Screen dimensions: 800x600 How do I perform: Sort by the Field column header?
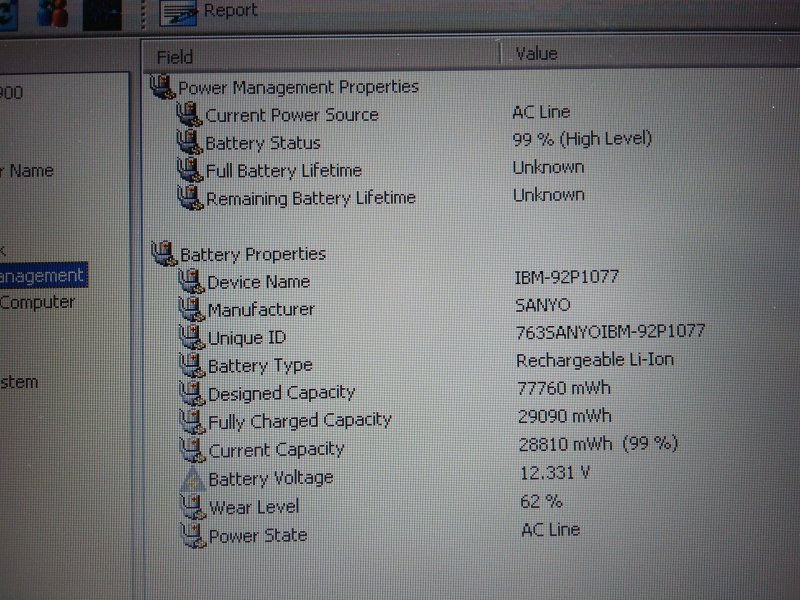(x=175, y=57)
